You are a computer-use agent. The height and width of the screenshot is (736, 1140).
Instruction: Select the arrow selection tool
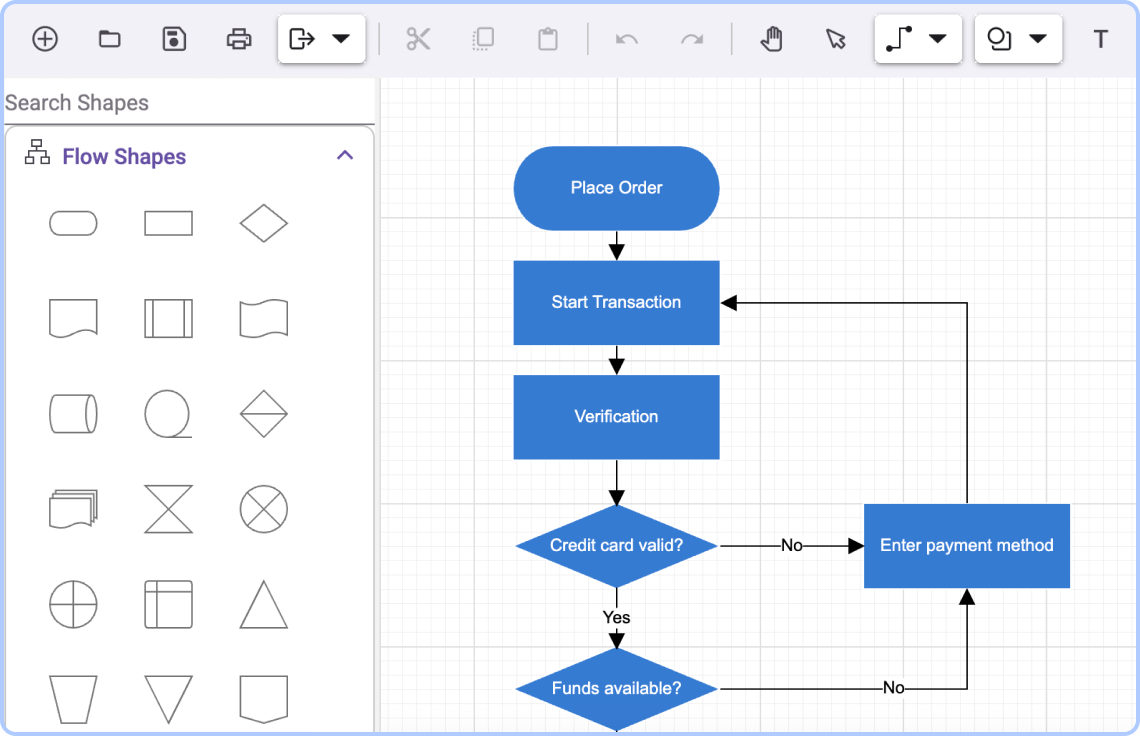point(836,38)
